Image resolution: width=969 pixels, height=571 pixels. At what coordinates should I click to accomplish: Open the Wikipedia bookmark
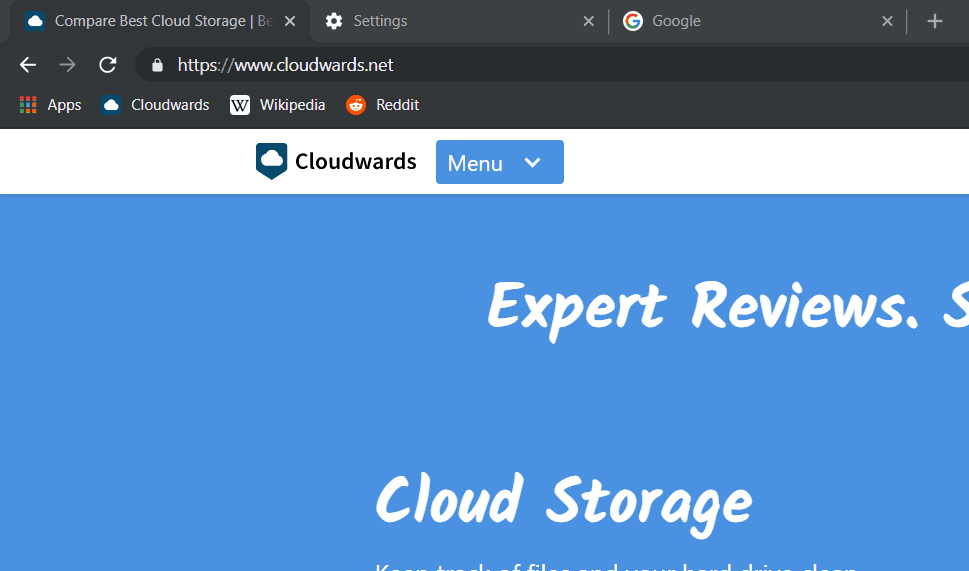(278, 105)
